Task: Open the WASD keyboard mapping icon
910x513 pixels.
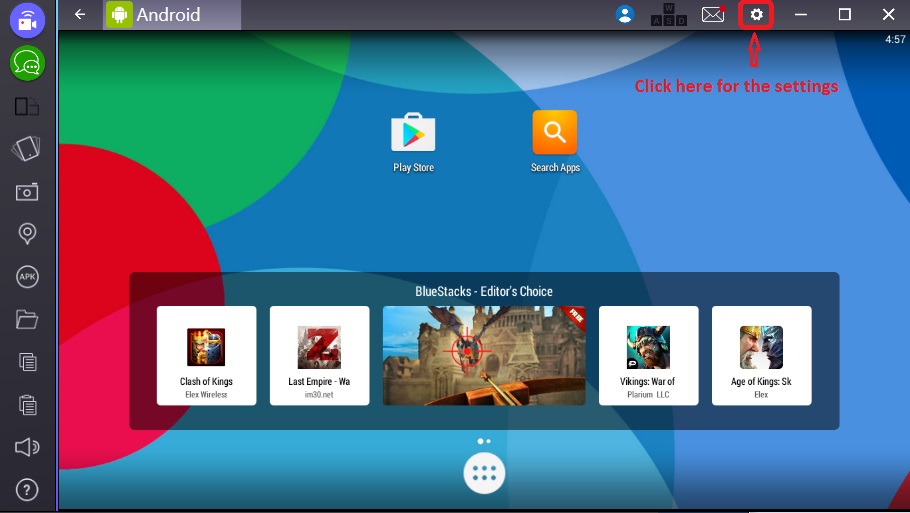Action: (x=669, y=15)
